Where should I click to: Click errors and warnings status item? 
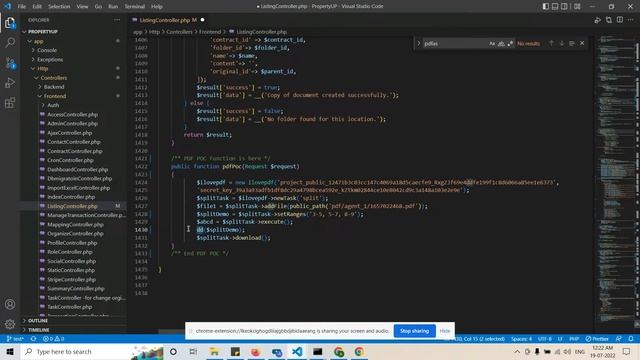coord(53,339)
